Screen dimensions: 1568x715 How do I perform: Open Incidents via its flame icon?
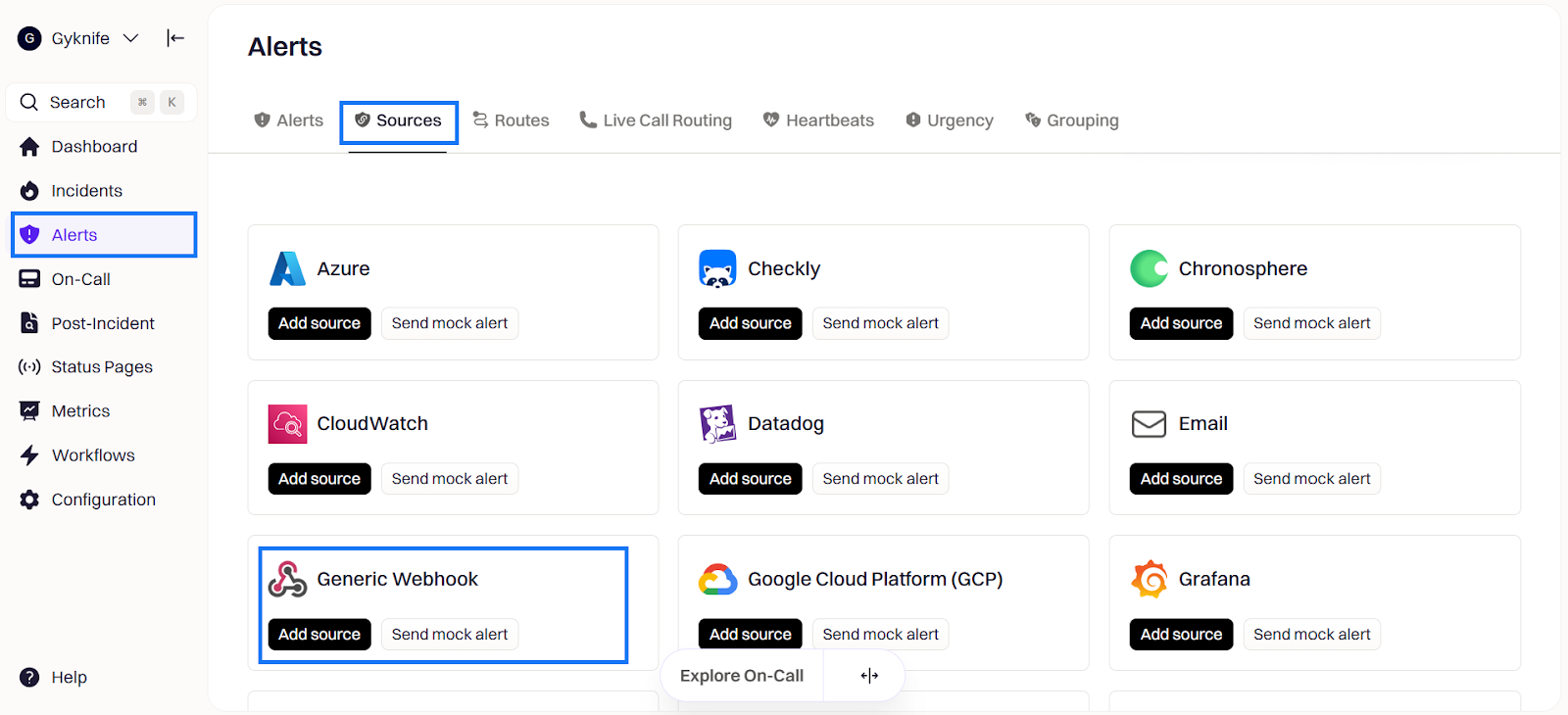point(29,191)
